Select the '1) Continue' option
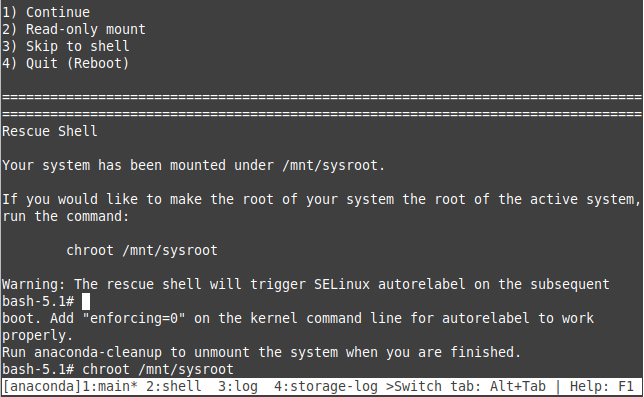Image resolution: width=644 pixels, height=397 pixels. 46,12
